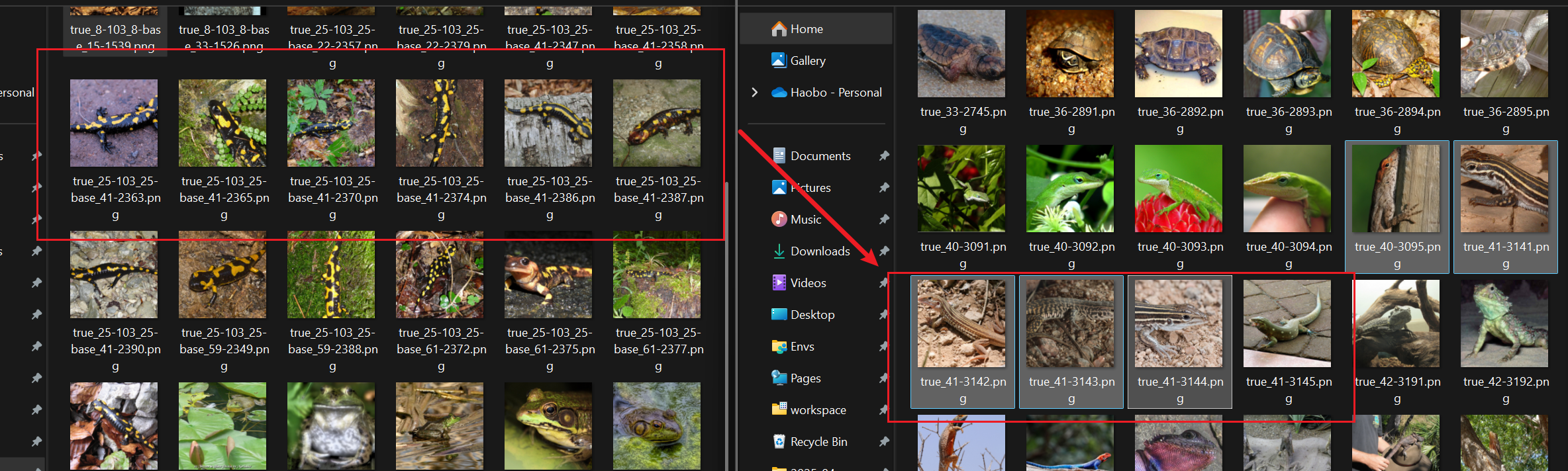Screen dimensions: 1568x471
Task: Go to the Music folder
Action: [805, 220]
